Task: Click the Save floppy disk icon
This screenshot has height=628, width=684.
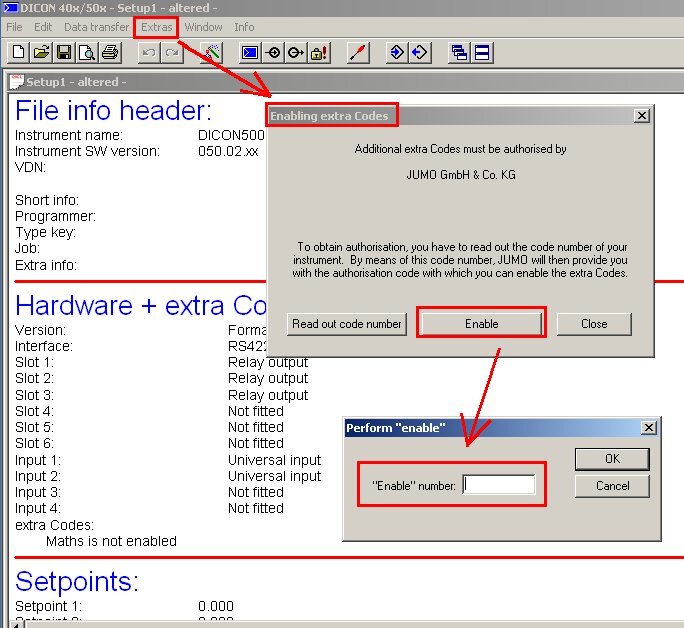Action: click(63, 53)
